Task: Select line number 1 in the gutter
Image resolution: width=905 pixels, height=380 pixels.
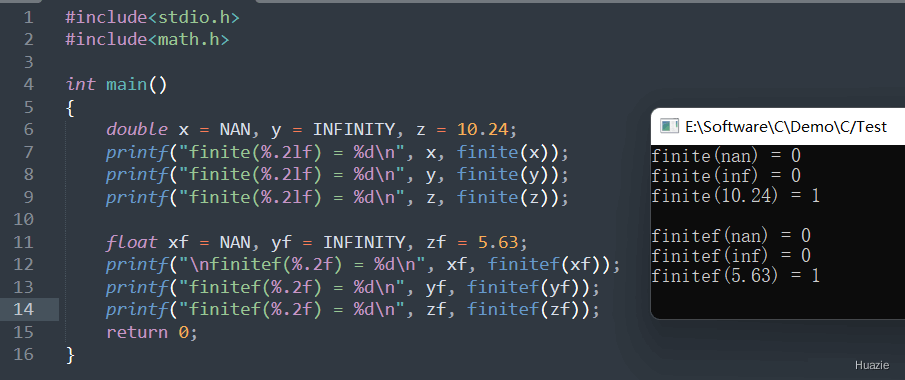Action: click(28, 17)
